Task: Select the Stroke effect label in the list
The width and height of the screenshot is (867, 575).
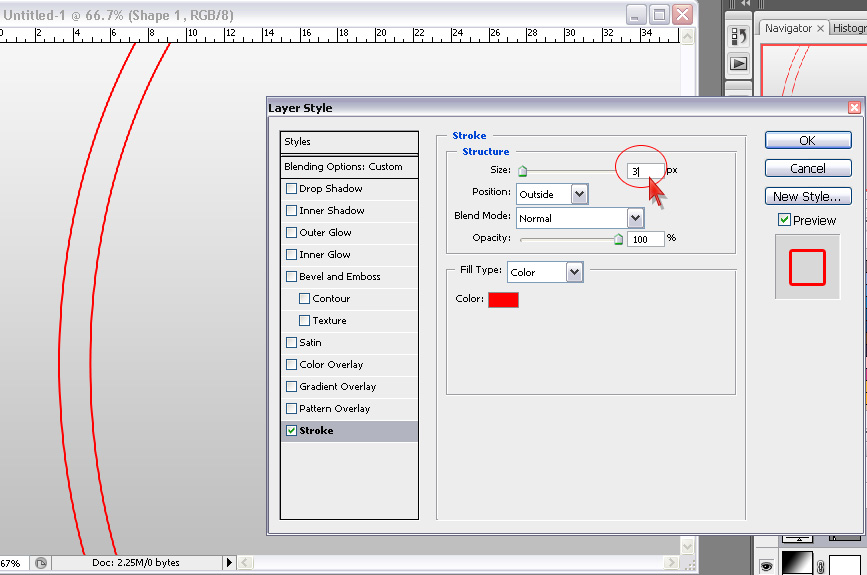Action: click(316, 431)
